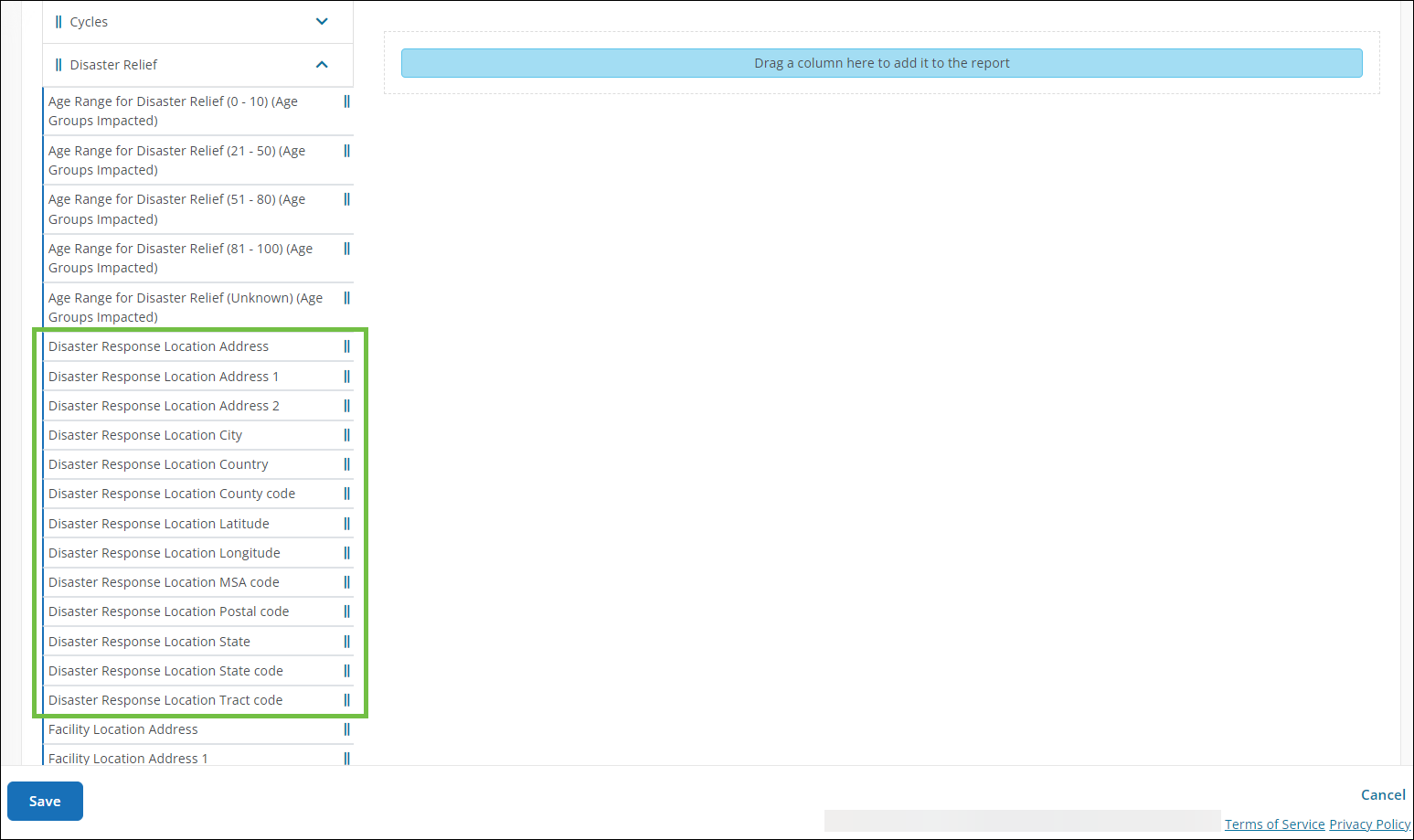
Task: Click grip icon for Age Range (81 - 100)
Action: [346, 249]
